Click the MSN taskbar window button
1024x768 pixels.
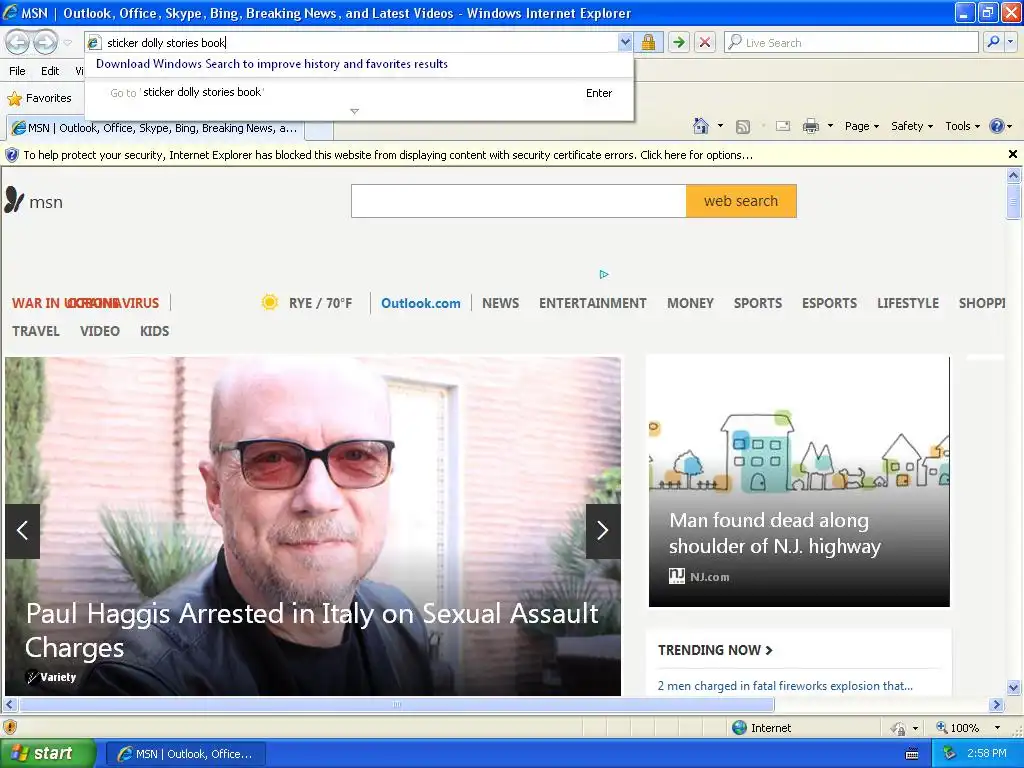185,754
